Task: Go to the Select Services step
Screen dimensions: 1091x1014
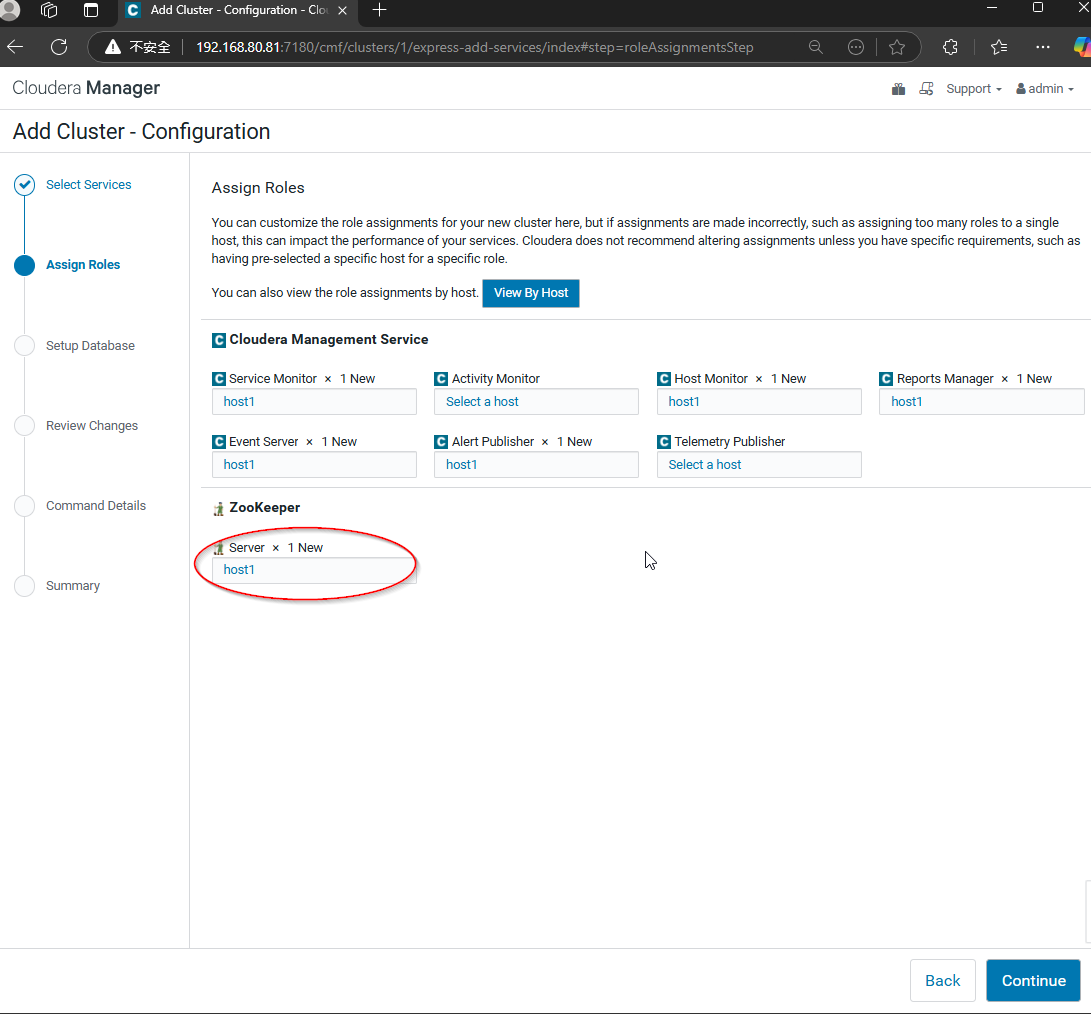Action: coord(88,184)
